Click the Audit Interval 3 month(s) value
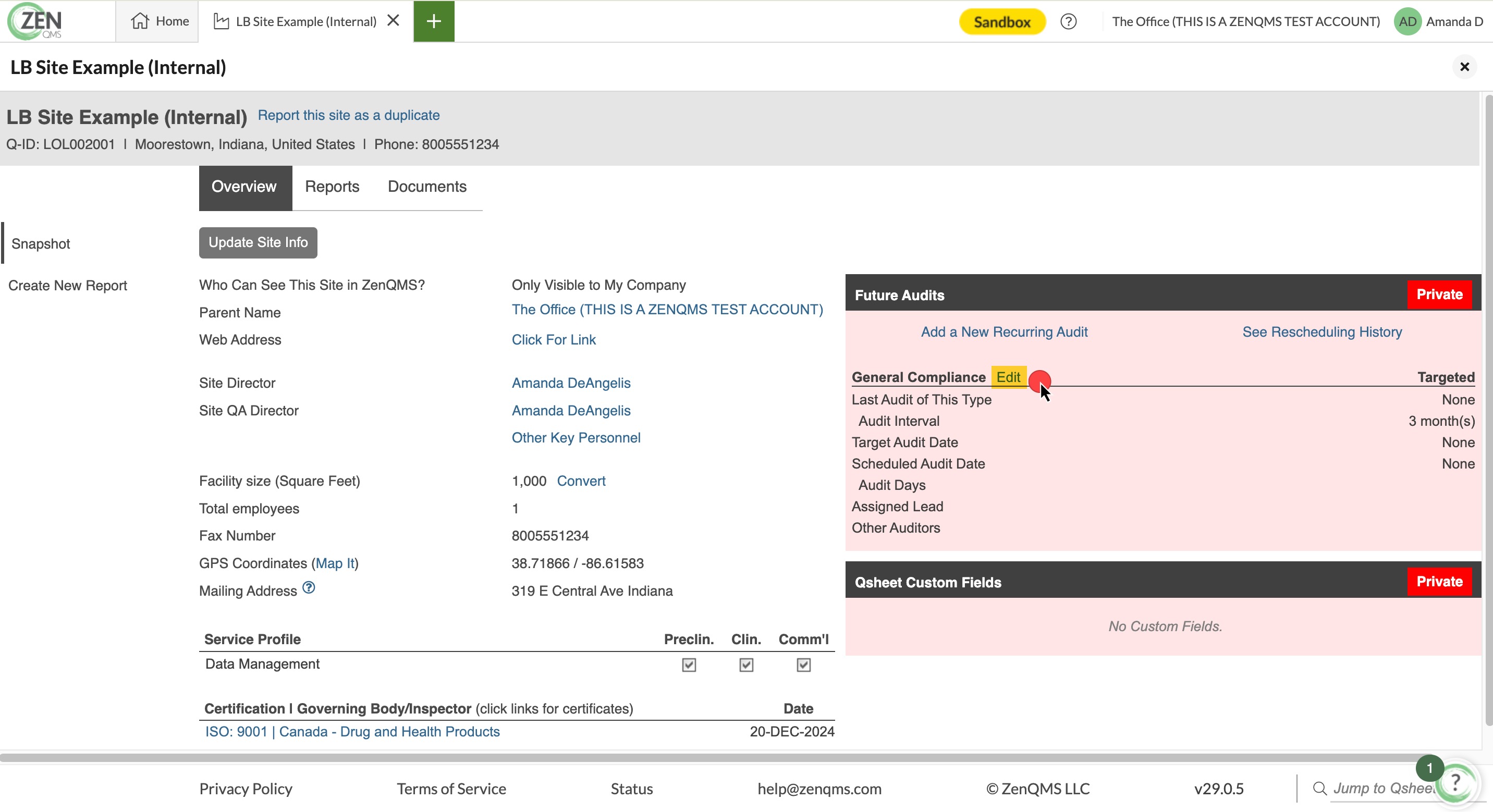The width and height of the screenshot is (1493, 812). pyautogui.click(x=1441, y=421)
